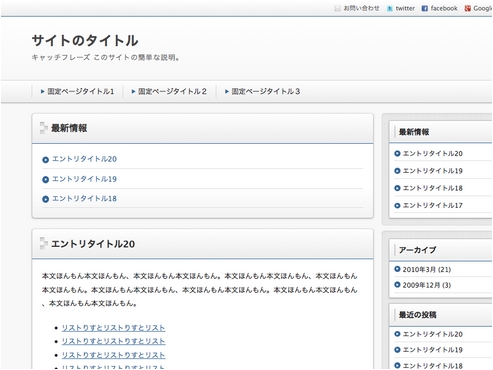The height and width of the screenshot is (370, 493).
Task: Open archive 2010年3月 (21)
Action: click(x=427, y=270)
